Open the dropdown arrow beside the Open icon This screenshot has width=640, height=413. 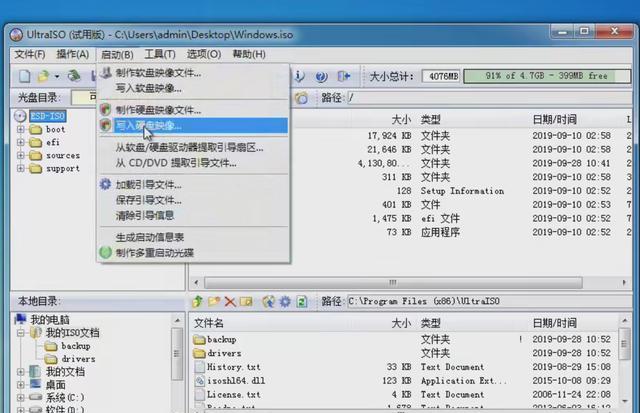(x=57, y=76)
